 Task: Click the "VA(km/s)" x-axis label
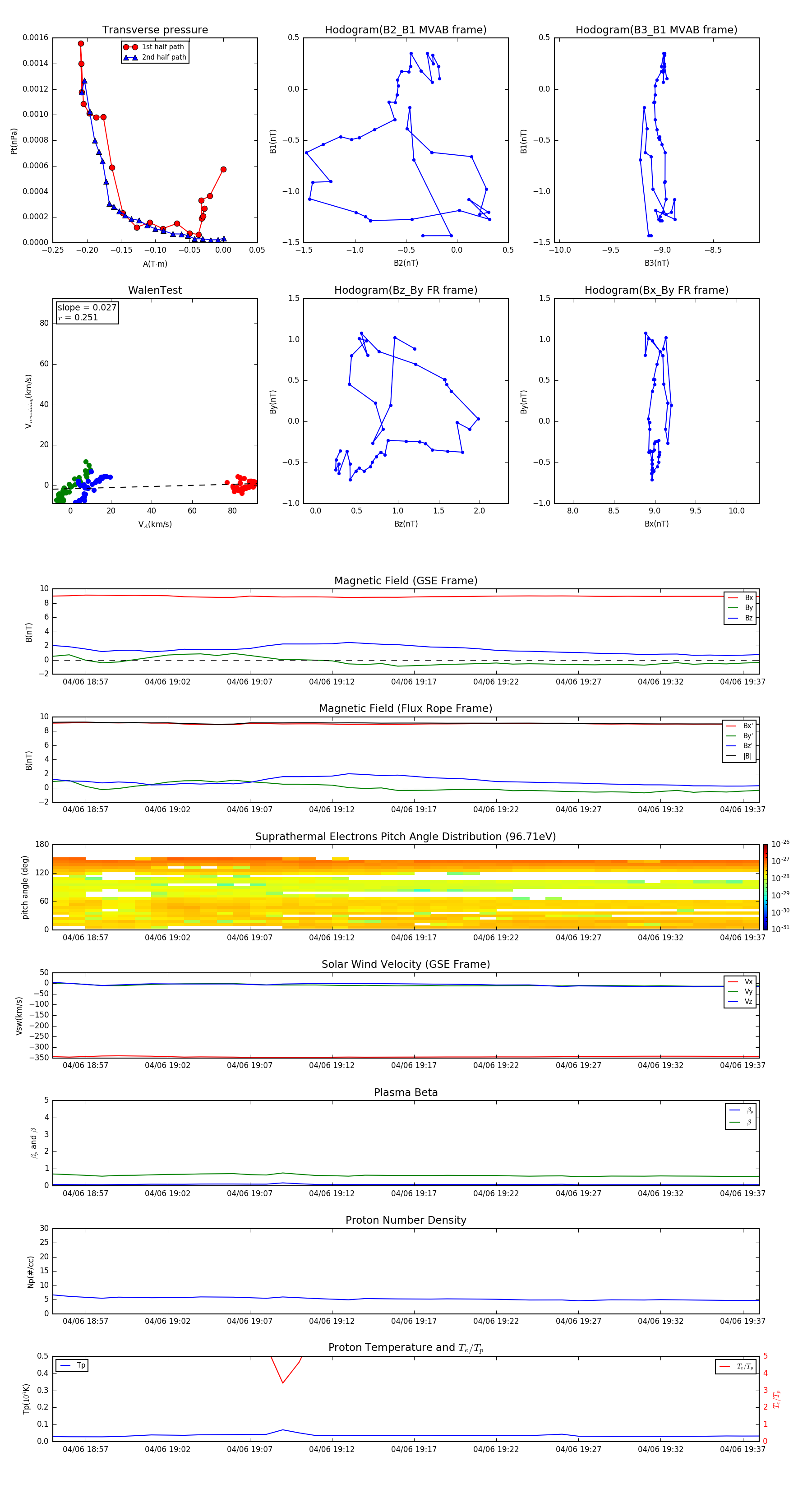pyautogui.click(x=155, y=524)
